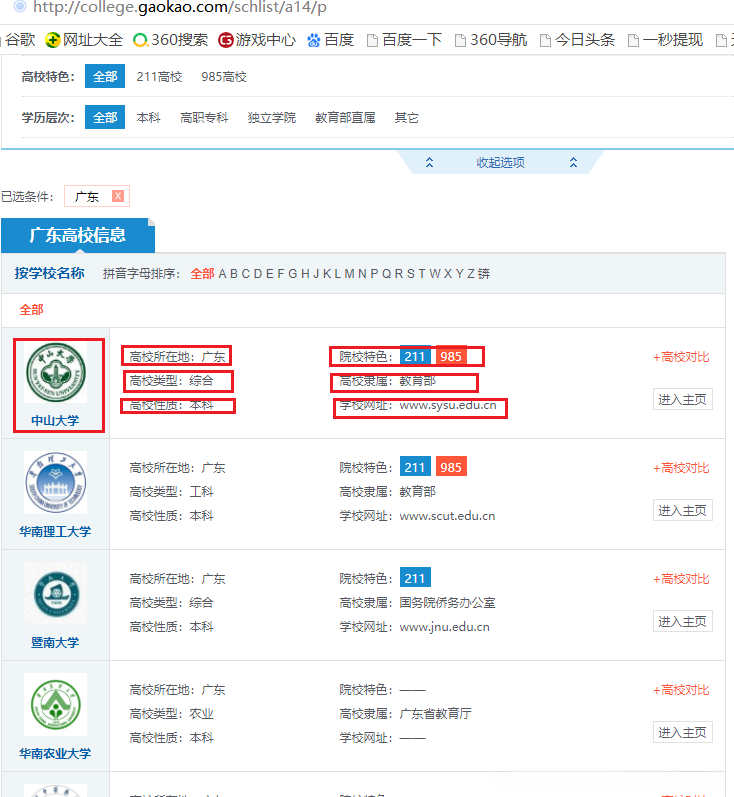
Task: Click www.scut.edu.cn website text
Action: pyautogui.click(x=447, y=516)
